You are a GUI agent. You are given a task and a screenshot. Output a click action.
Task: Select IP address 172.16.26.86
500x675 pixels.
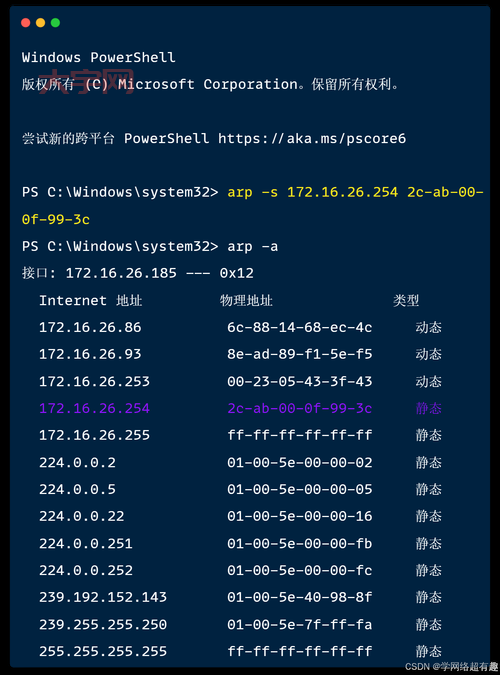click(90, 327)
